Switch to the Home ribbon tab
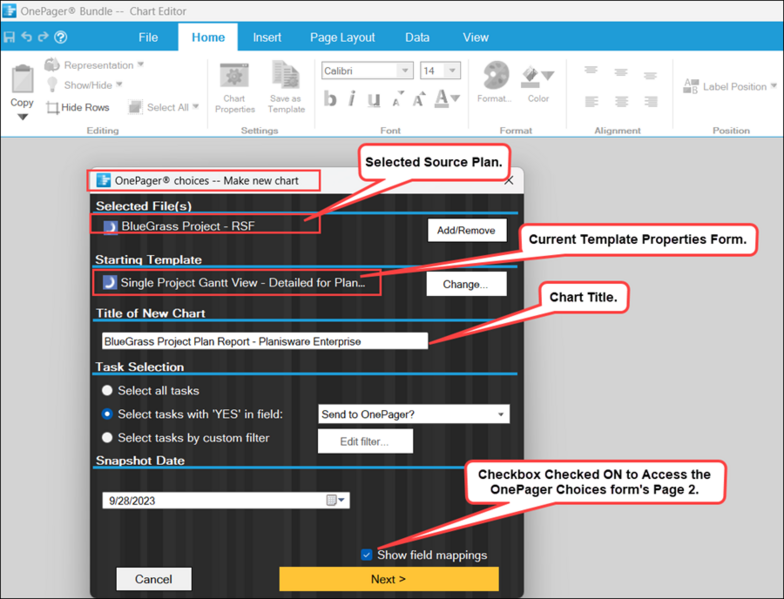The image size is (784, 599). click(x=208, y=38)
